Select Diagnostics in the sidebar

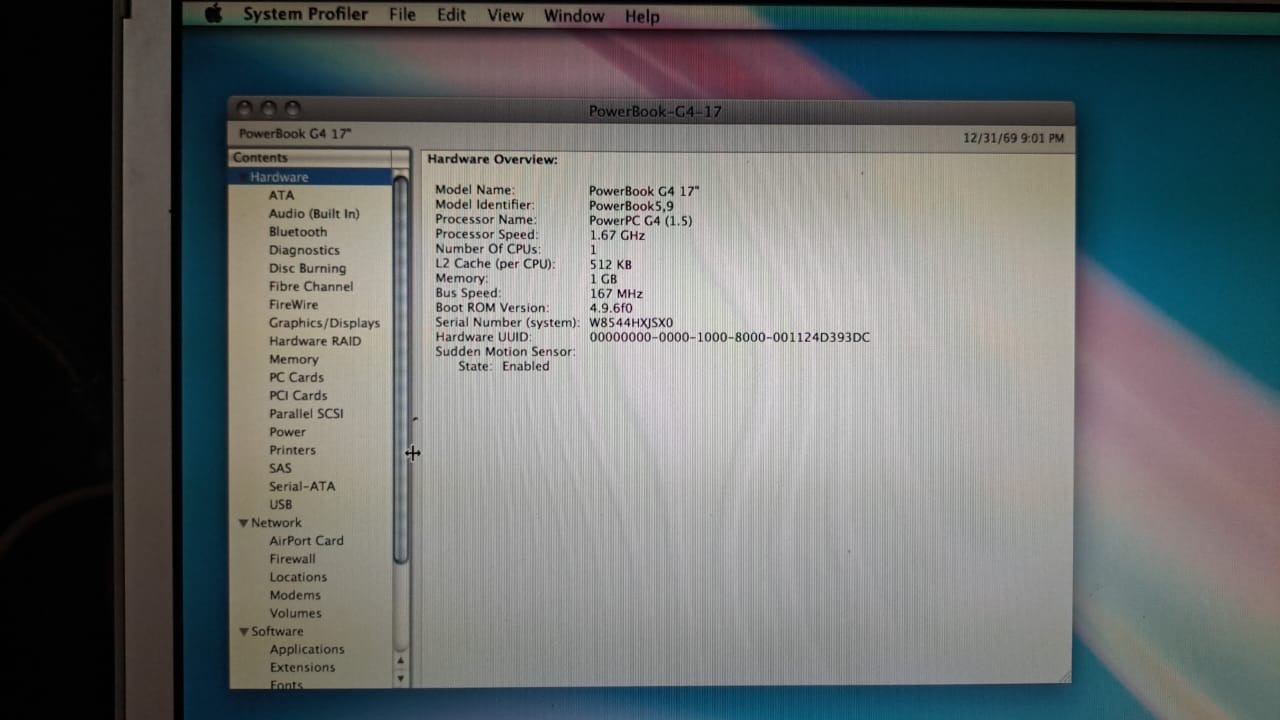coord(304,250)
